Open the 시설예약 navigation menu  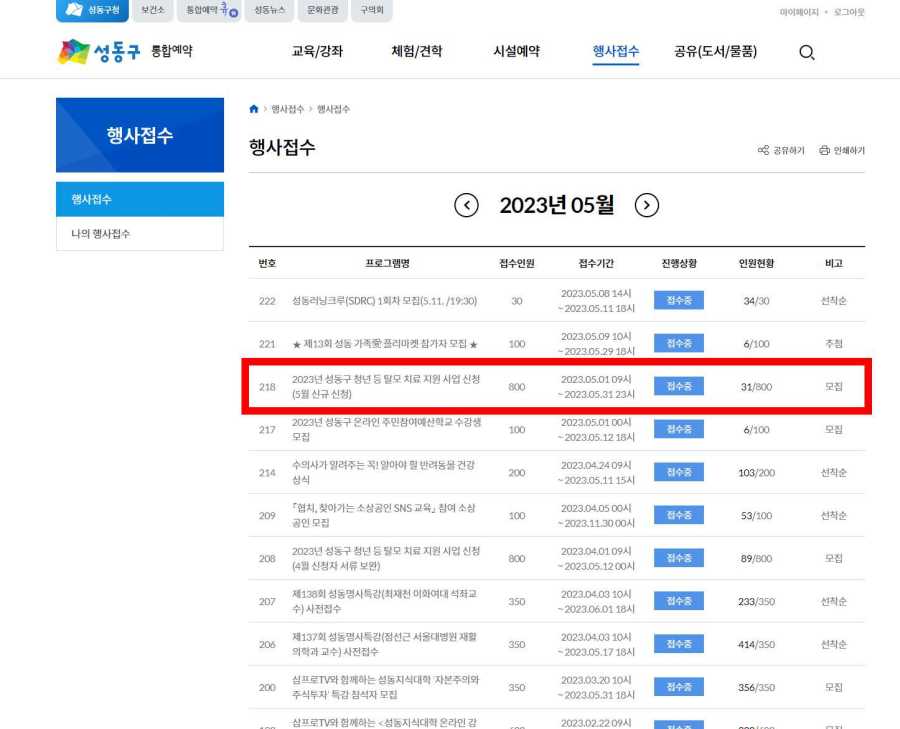(x=519, y=51)
